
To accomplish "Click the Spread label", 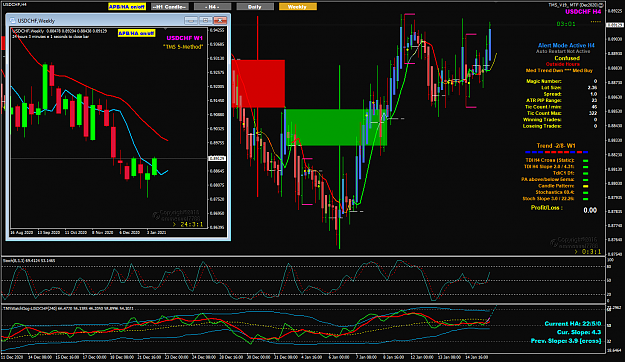I will 552,94.
